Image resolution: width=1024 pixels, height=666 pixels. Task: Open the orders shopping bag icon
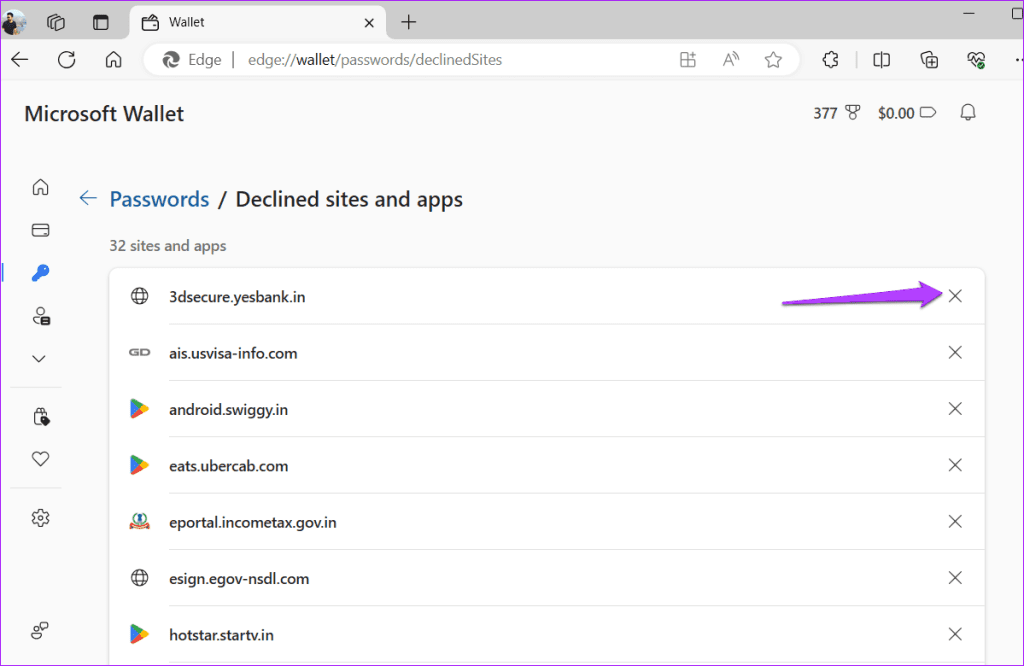click(39, 415)
